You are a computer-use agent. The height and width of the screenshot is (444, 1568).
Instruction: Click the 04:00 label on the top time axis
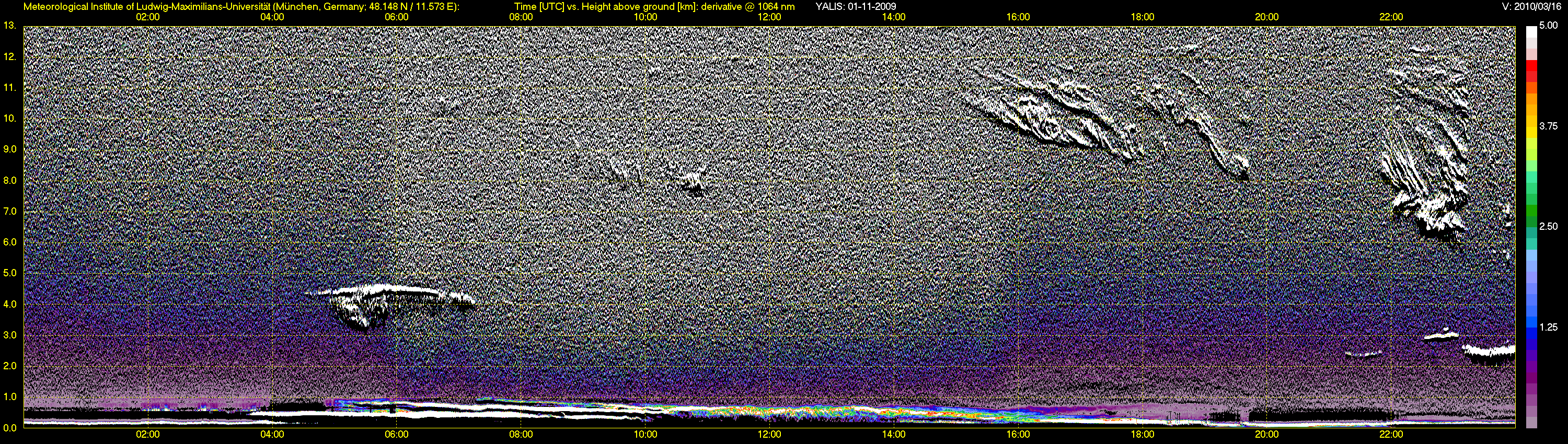coord(272,17)
